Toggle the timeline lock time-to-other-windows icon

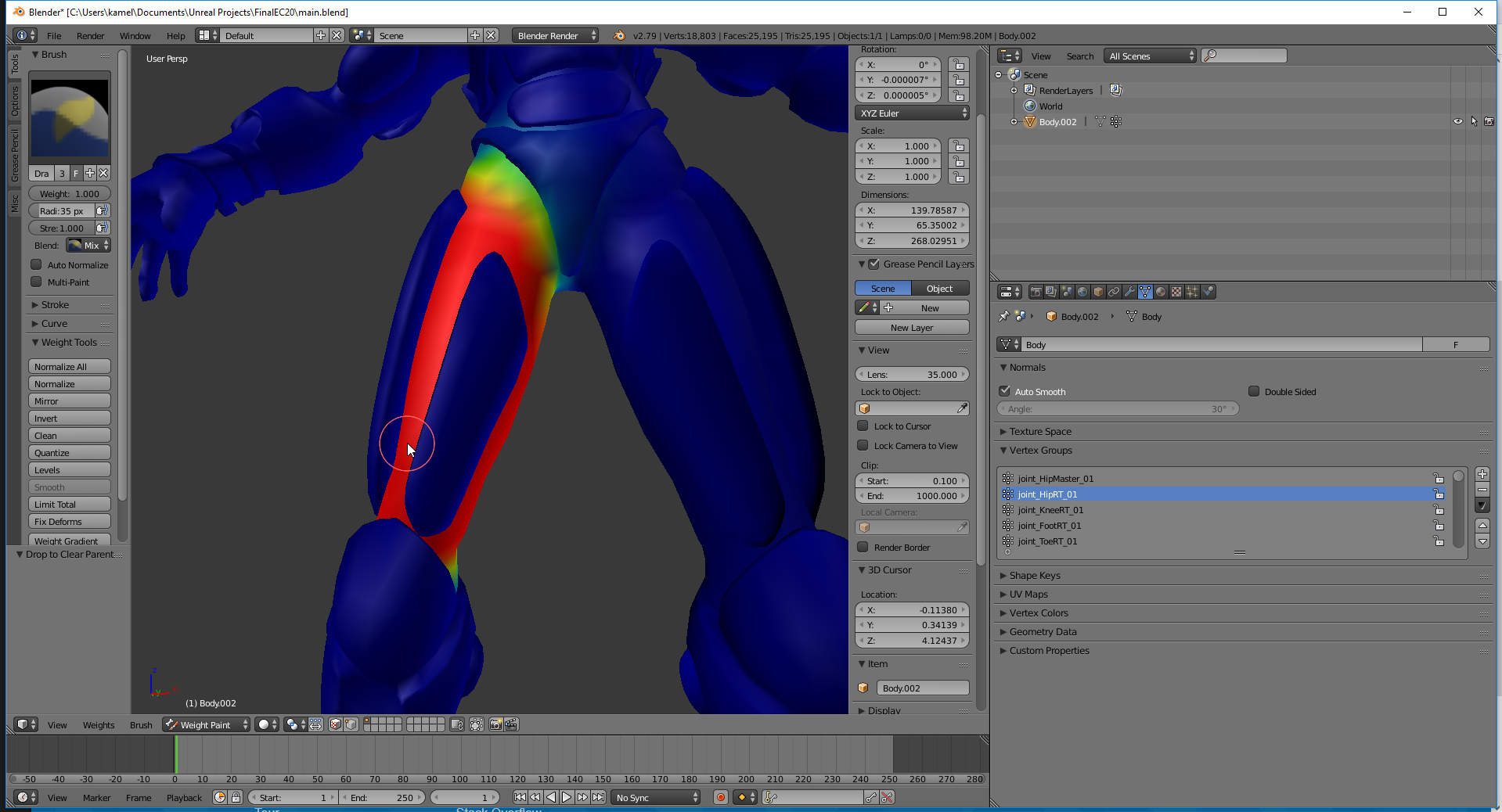[236, 797]
